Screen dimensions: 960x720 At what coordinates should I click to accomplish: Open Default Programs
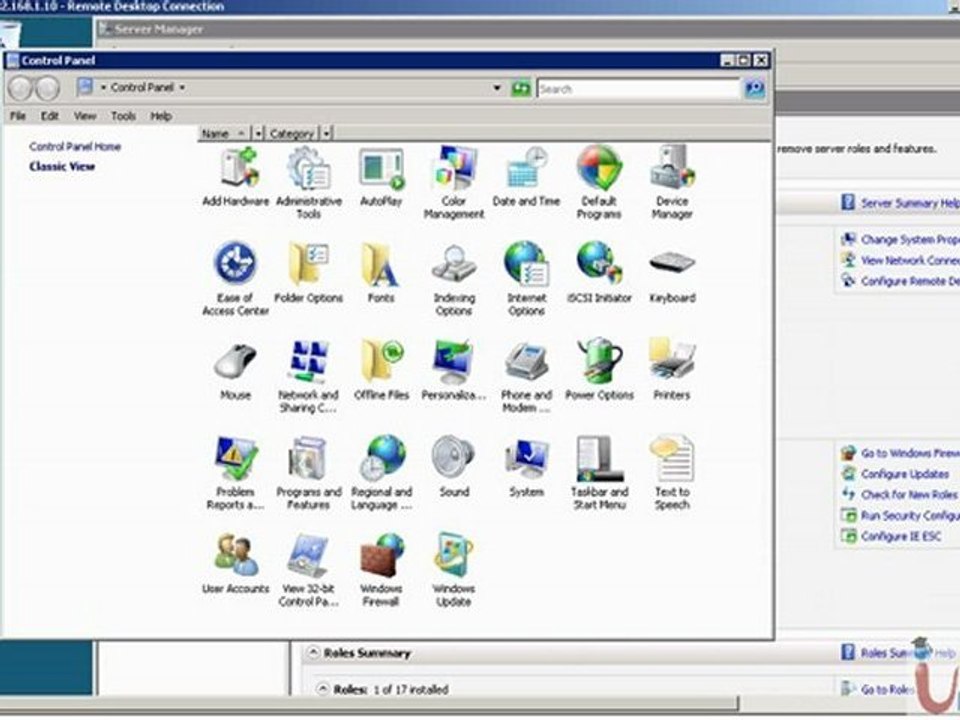point(599,182)
